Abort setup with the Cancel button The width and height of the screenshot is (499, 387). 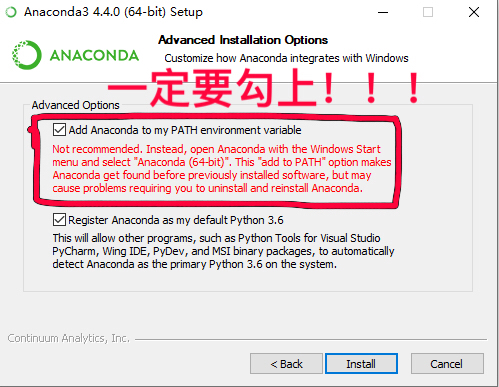click(447, 364)
